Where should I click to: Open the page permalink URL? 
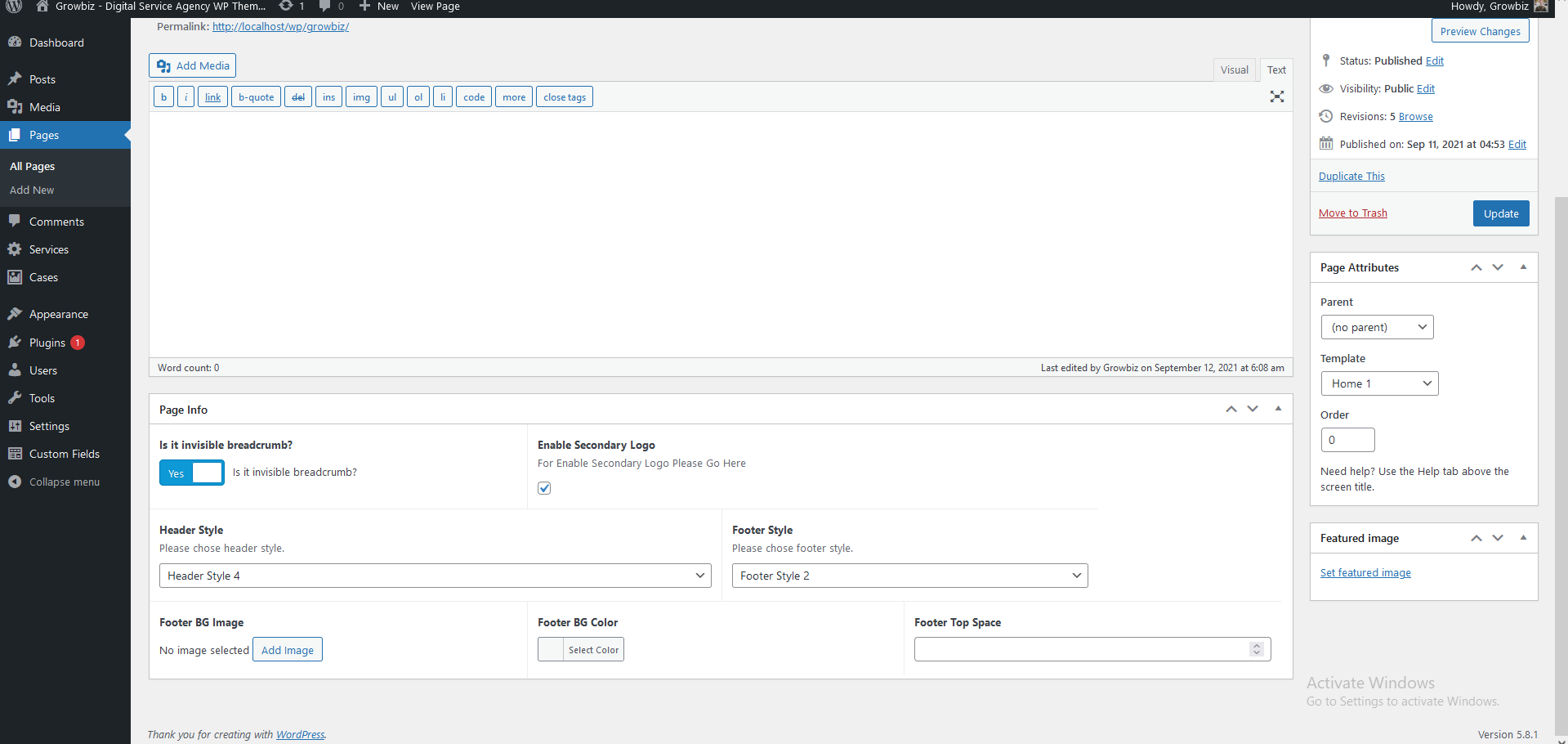(280, 26)
